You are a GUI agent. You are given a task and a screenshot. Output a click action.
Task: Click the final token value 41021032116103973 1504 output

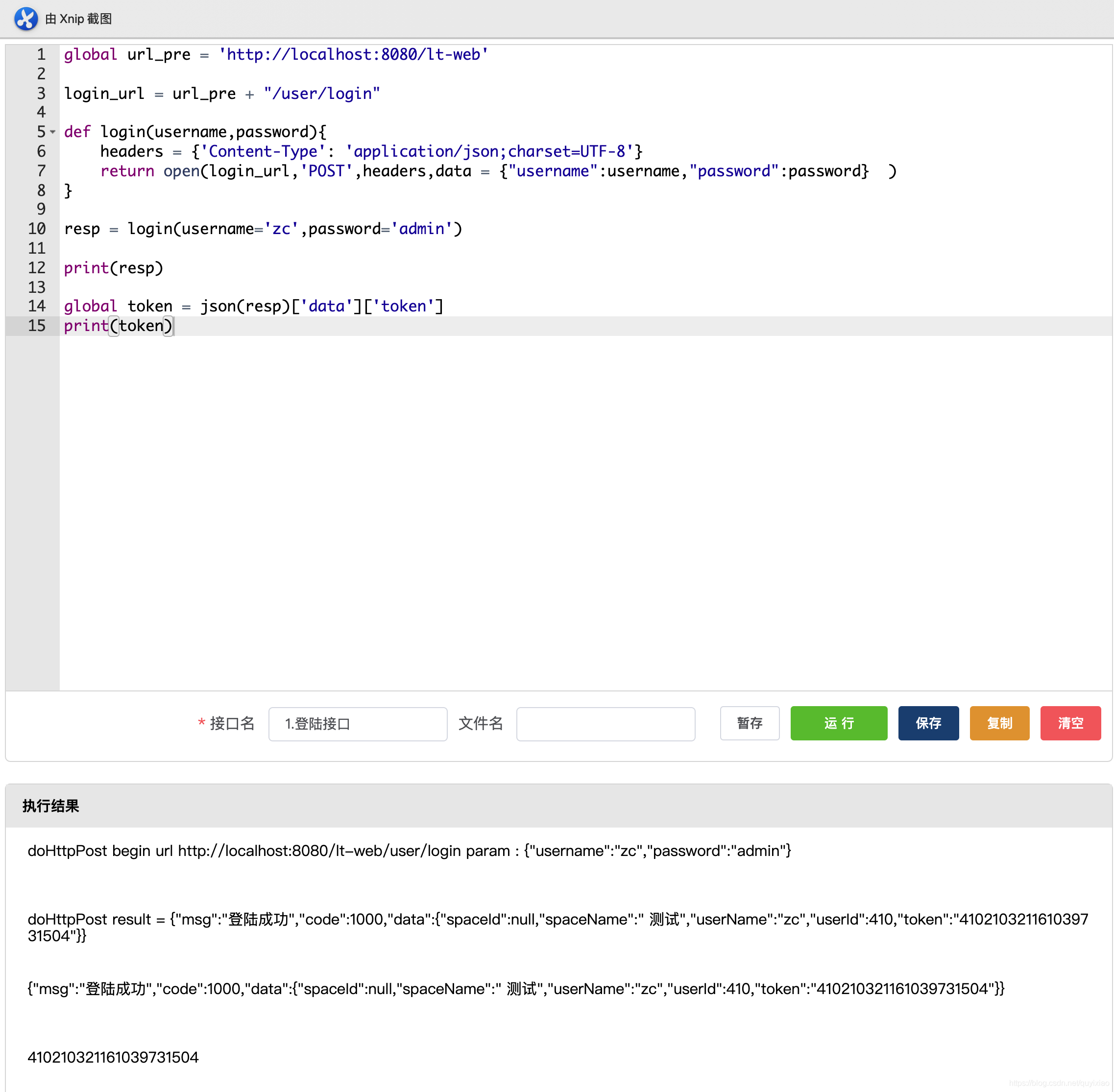[x=113, y=1057]
